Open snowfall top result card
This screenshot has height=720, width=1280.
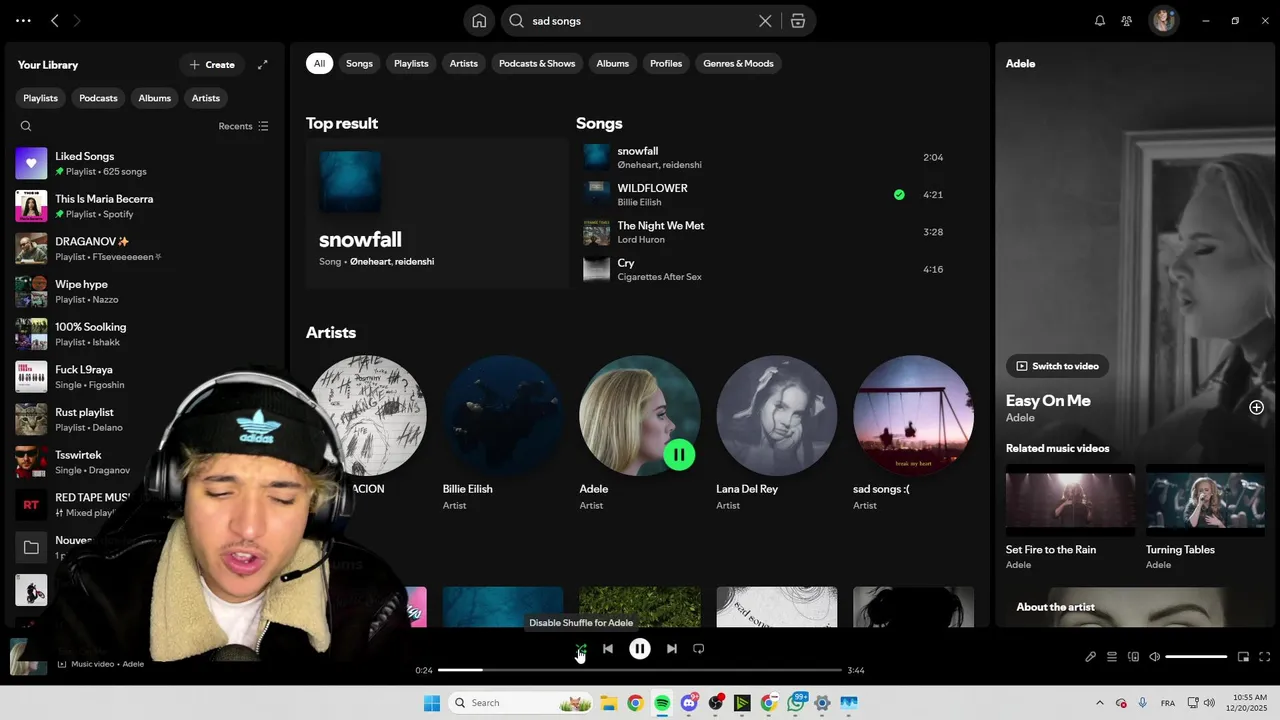(x=437, y=213)
